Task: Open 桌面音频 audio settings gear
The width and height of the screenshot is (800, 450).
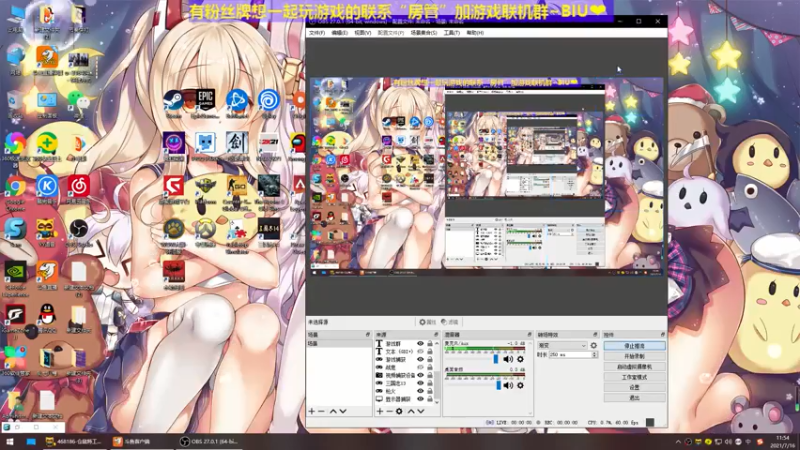Action: (520, 385)
